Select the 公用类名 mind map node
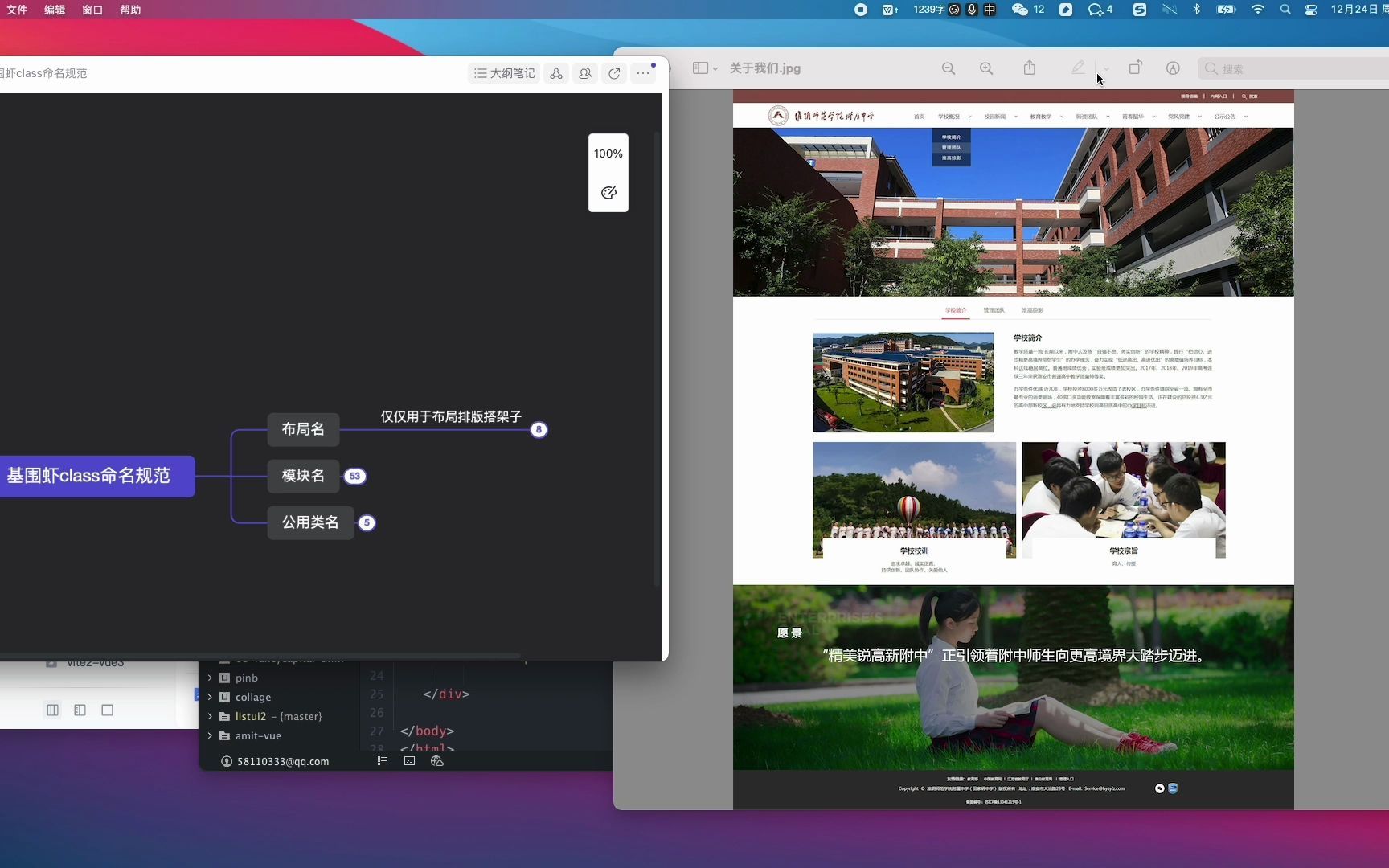 pyautogui.click(x=310, y=522)
